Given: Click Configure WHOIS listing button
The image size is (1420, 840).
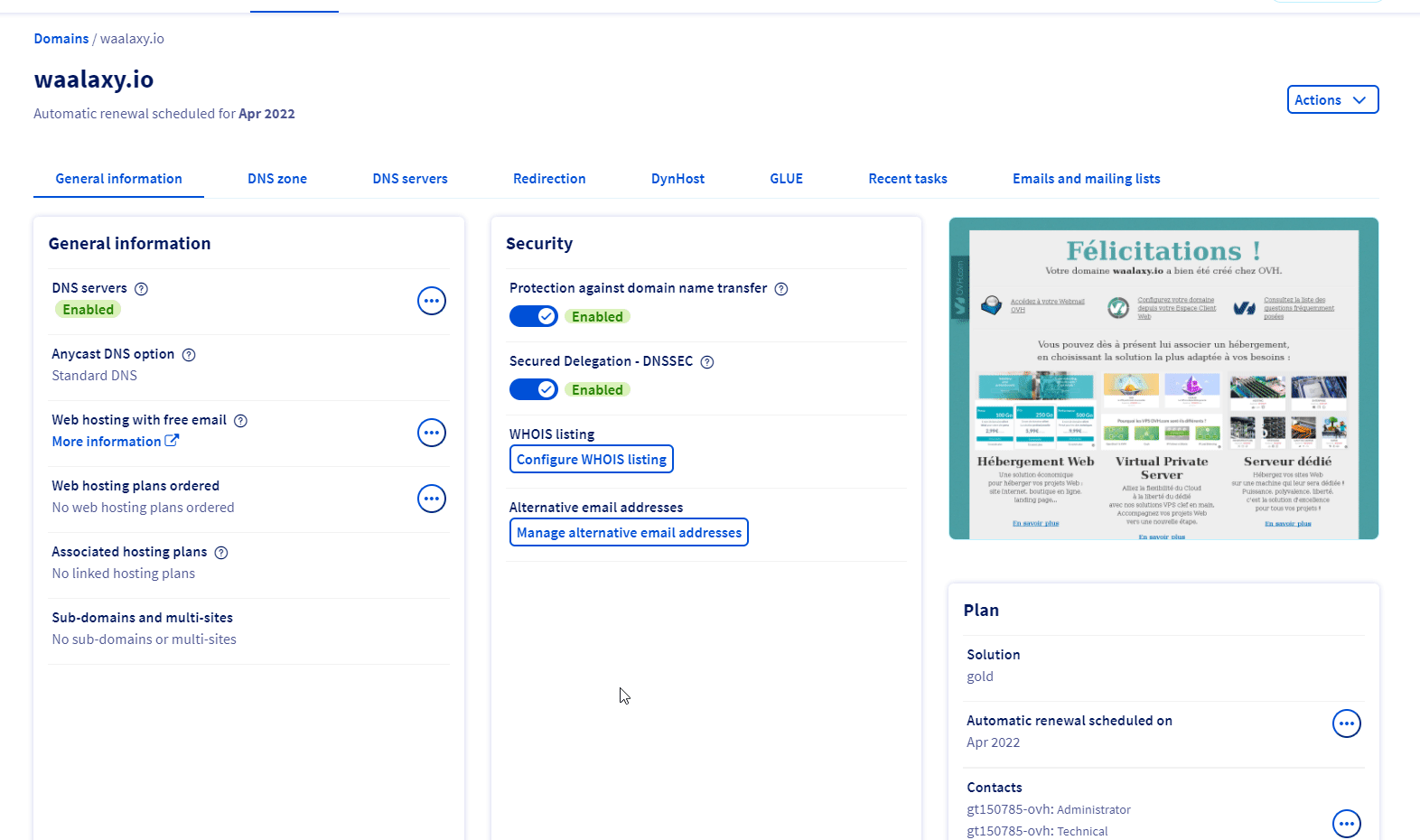Looking at the screenshot, I should tap(592, 459).
